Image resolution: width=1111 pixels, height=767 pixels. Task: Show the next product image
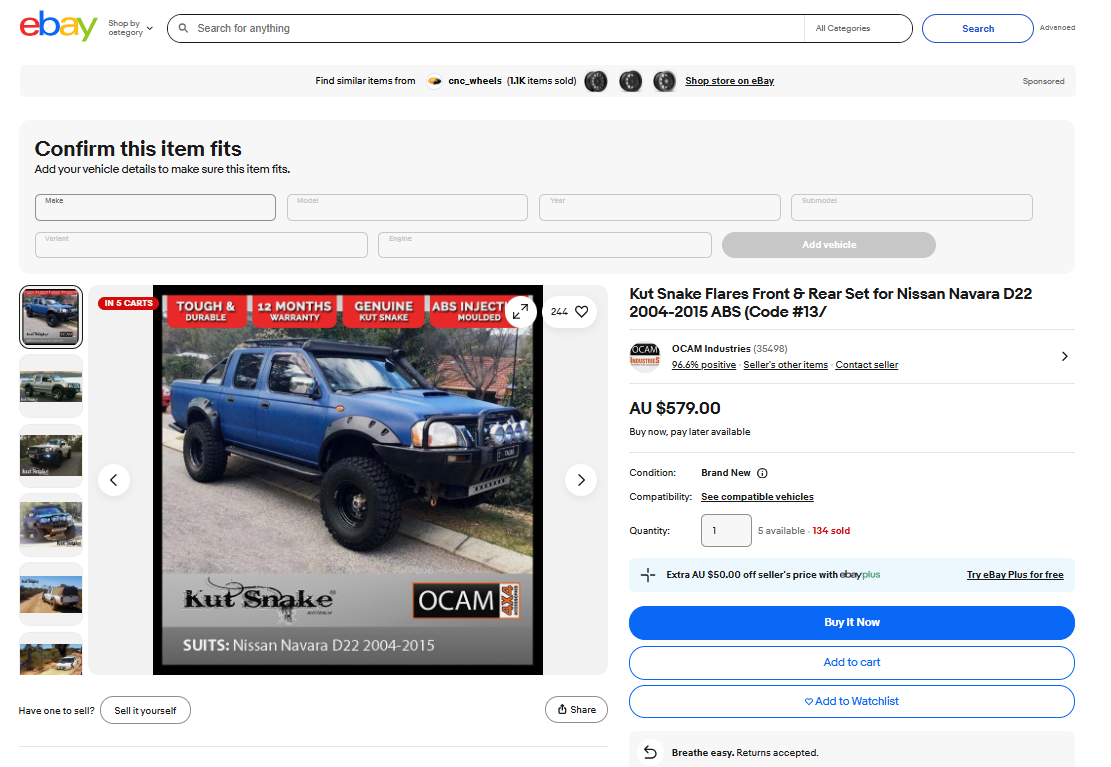coord(581,480)
